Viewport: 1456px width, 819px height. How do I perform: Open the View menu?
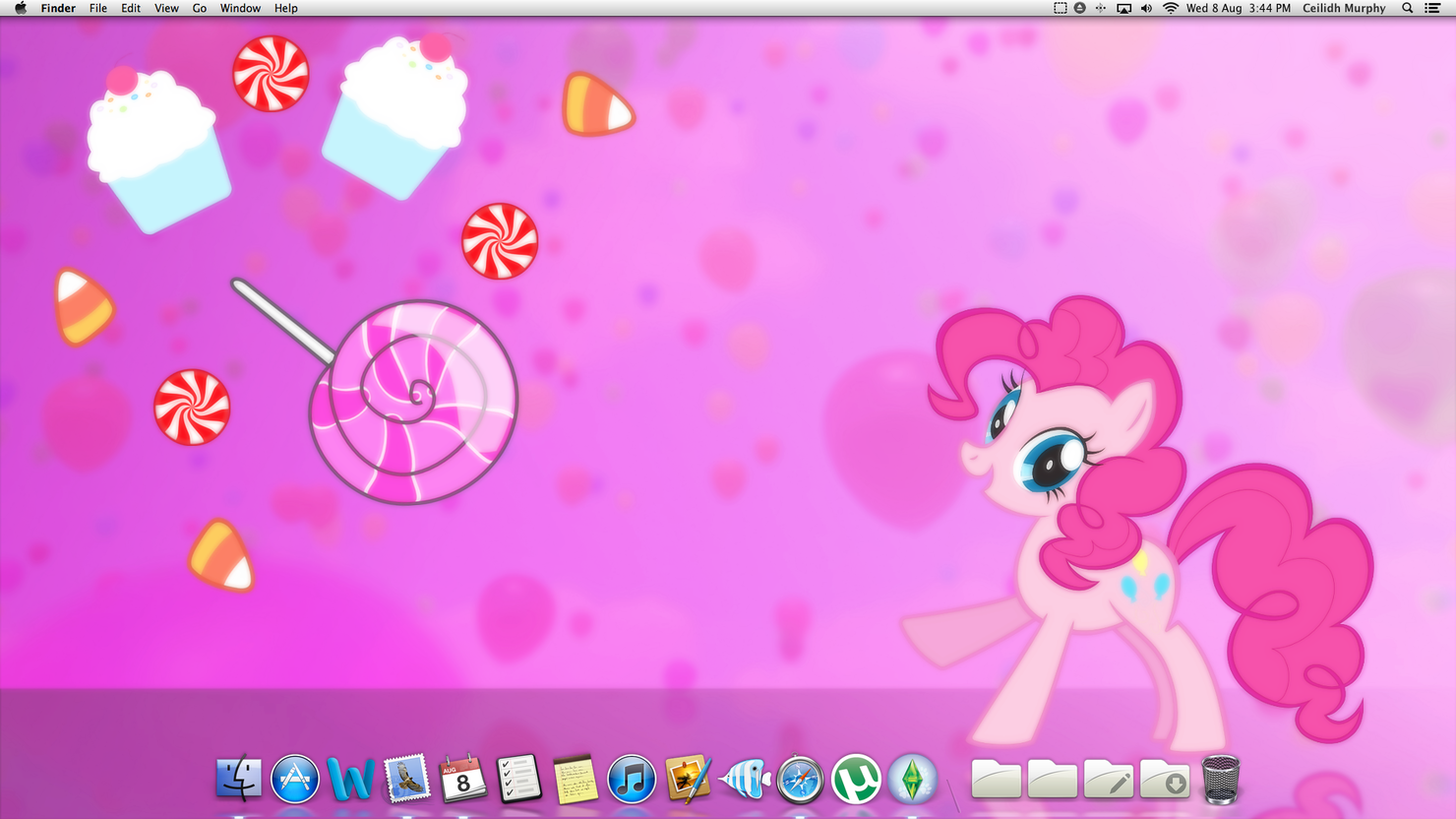[x=166, y=8]
